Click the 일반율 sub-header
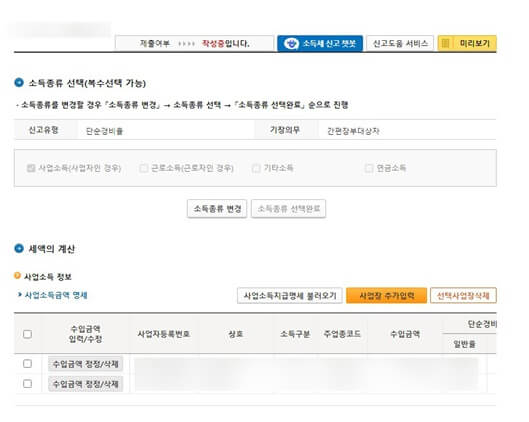Image resolution: width=529 pixels, height=422 pixels. tap(464, 344)
